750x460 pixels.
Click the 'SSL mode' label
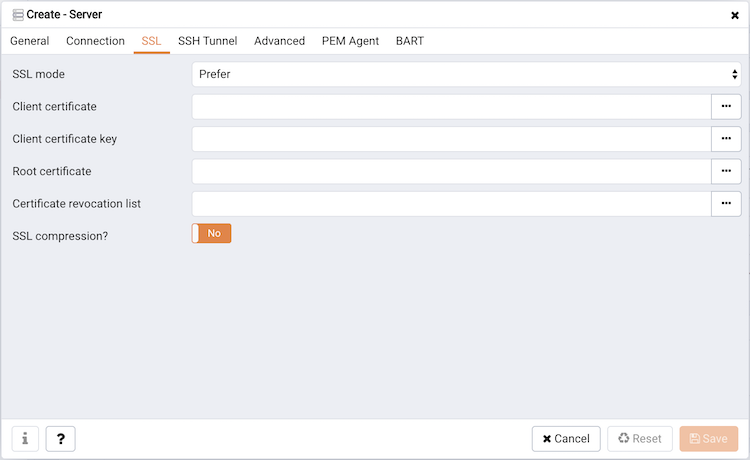(38, 74)
